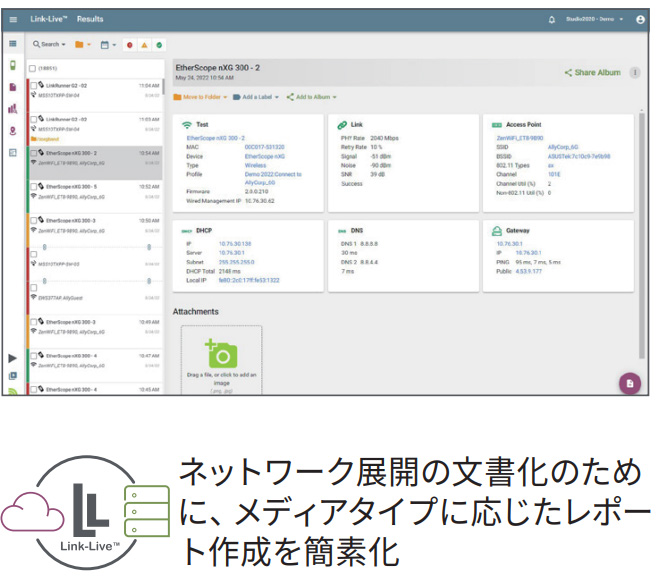This screenshot has width=658, height=586.
Task: Open the Move to Folder dropdown
Action: pyautogui.click(x=200, y=97)
